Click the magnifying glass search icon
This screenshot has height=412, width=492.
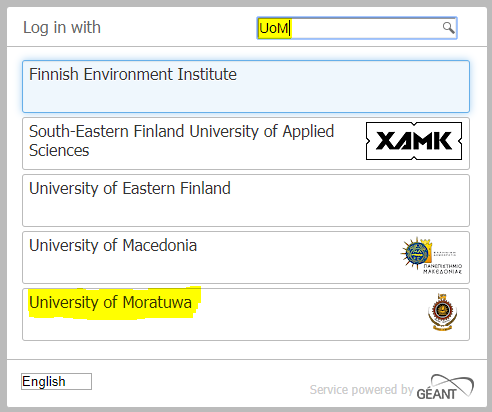click(x=449, y=28)
